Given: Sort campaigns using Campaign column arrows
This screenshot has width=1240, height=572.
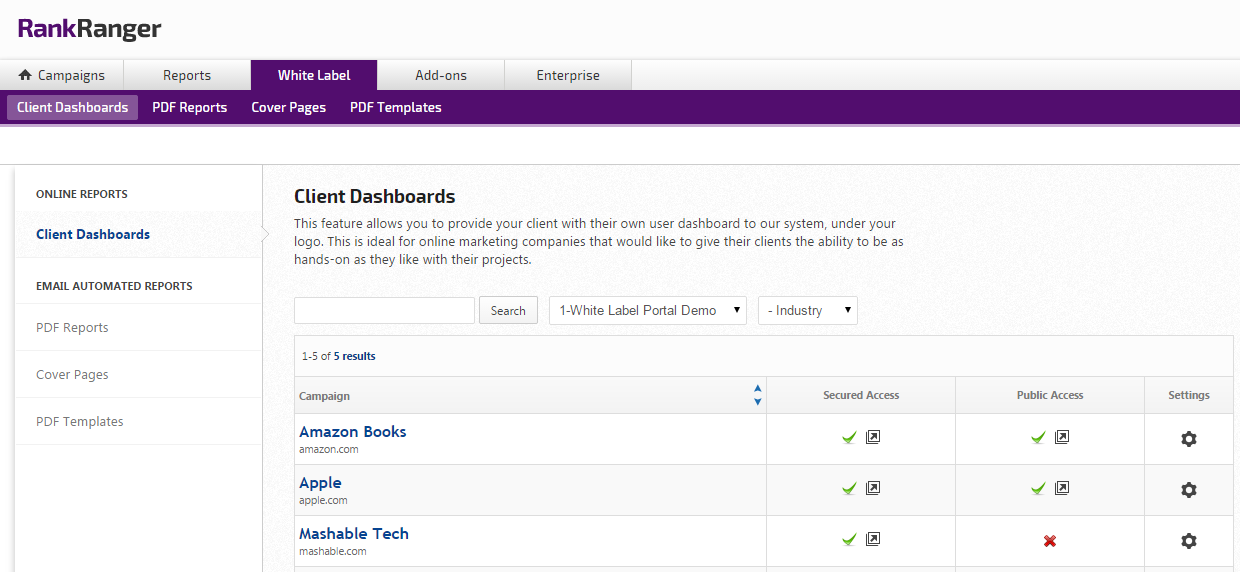Looking at the screenshot, I should click(757, 395).
